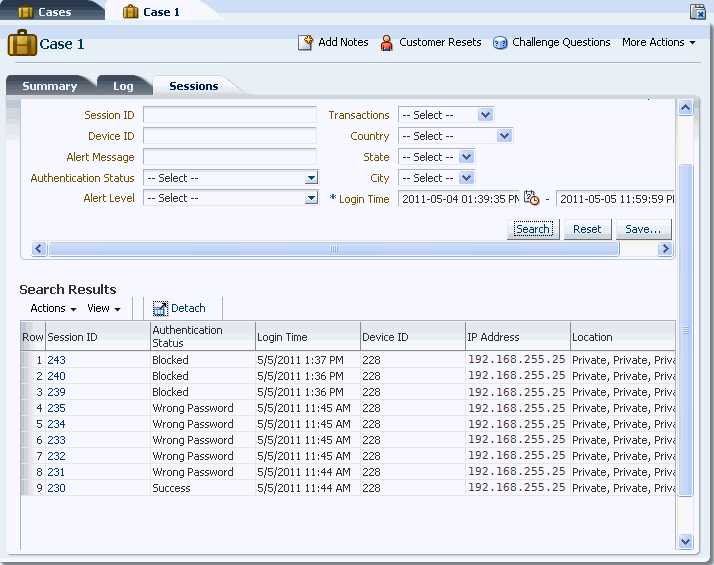The width and height of the screenshot is (714, 565).
Task: Click the Row column header
Action: coord(33,337)
